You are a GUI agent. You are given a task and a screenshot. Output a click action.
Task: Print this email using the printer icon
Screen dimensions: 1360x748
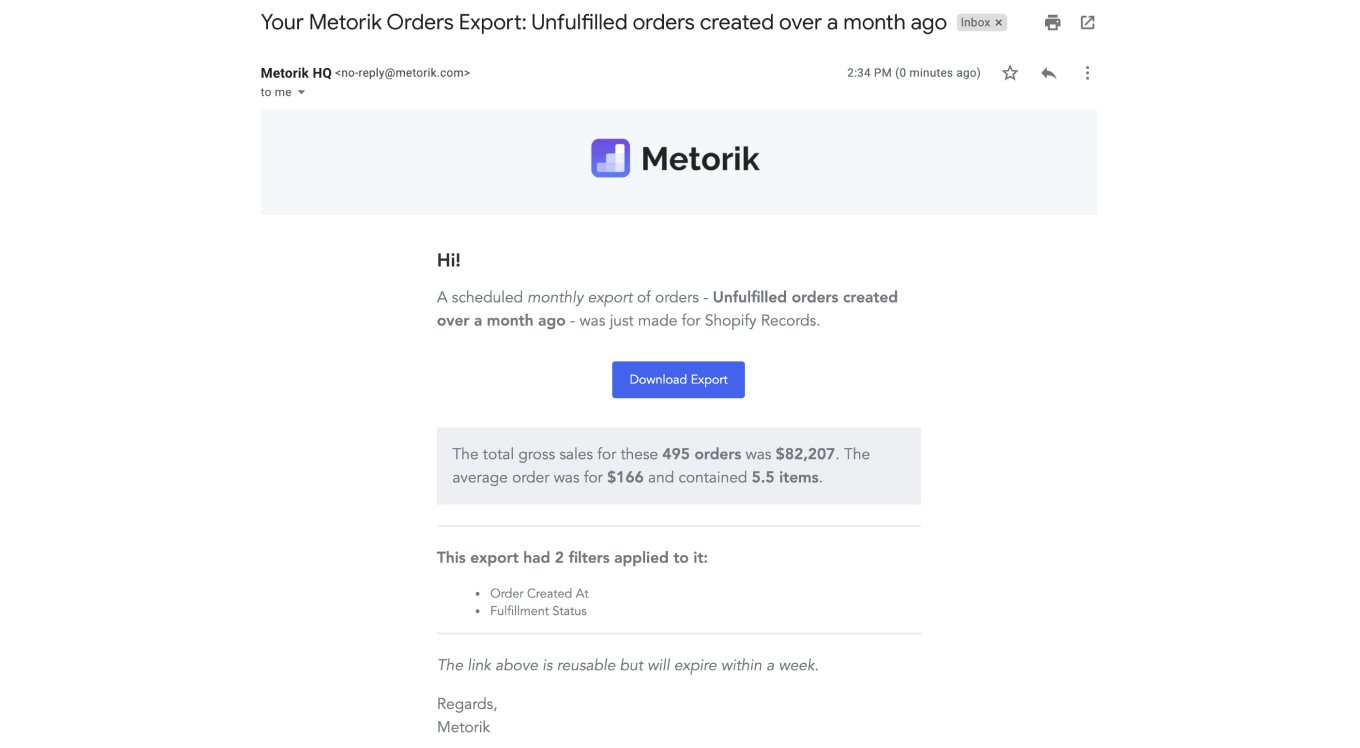click(x=1052, y=23)
